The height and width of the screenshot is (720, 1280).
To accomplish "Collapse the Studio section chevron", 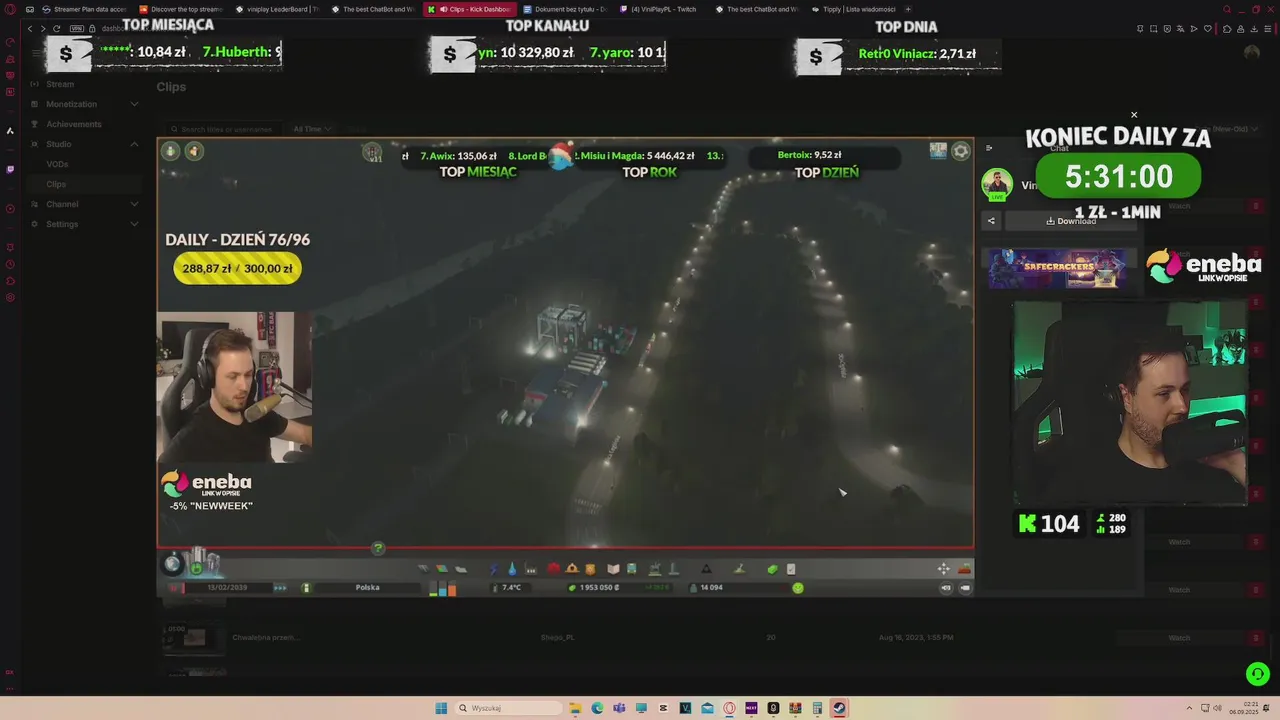I will pyautogui.click(x=135, y=144).
